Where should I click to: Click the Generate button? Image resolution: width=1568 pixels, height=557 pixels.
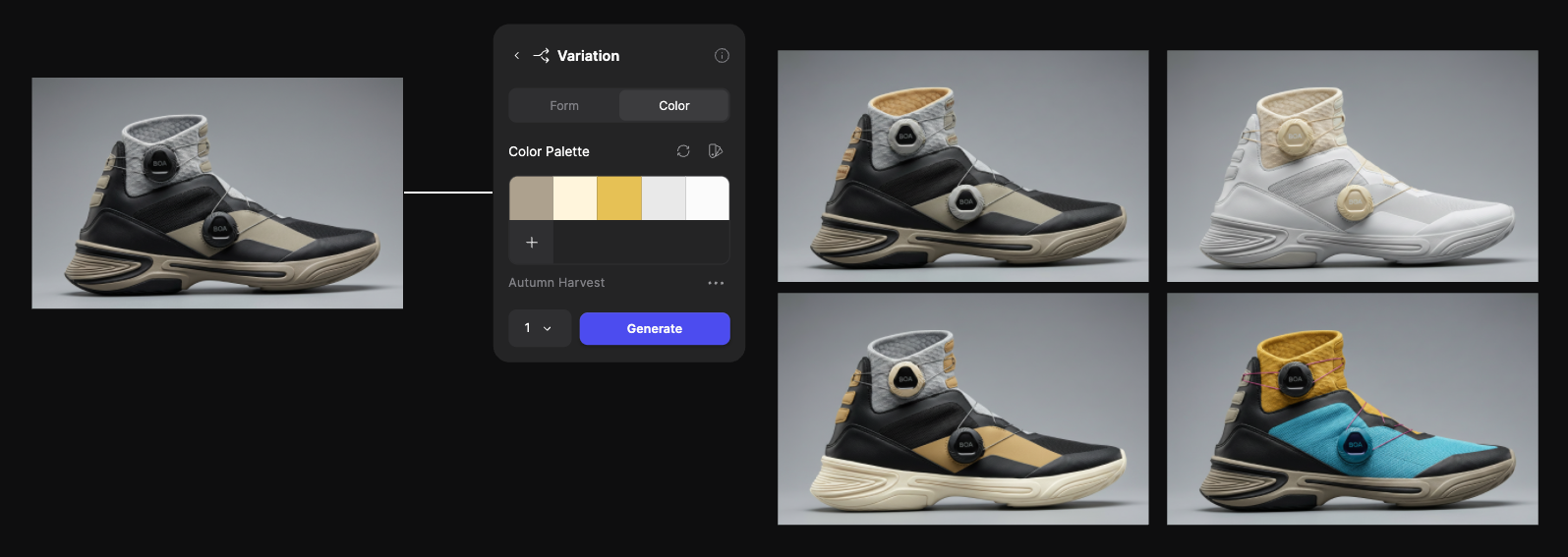click(655, 329)
